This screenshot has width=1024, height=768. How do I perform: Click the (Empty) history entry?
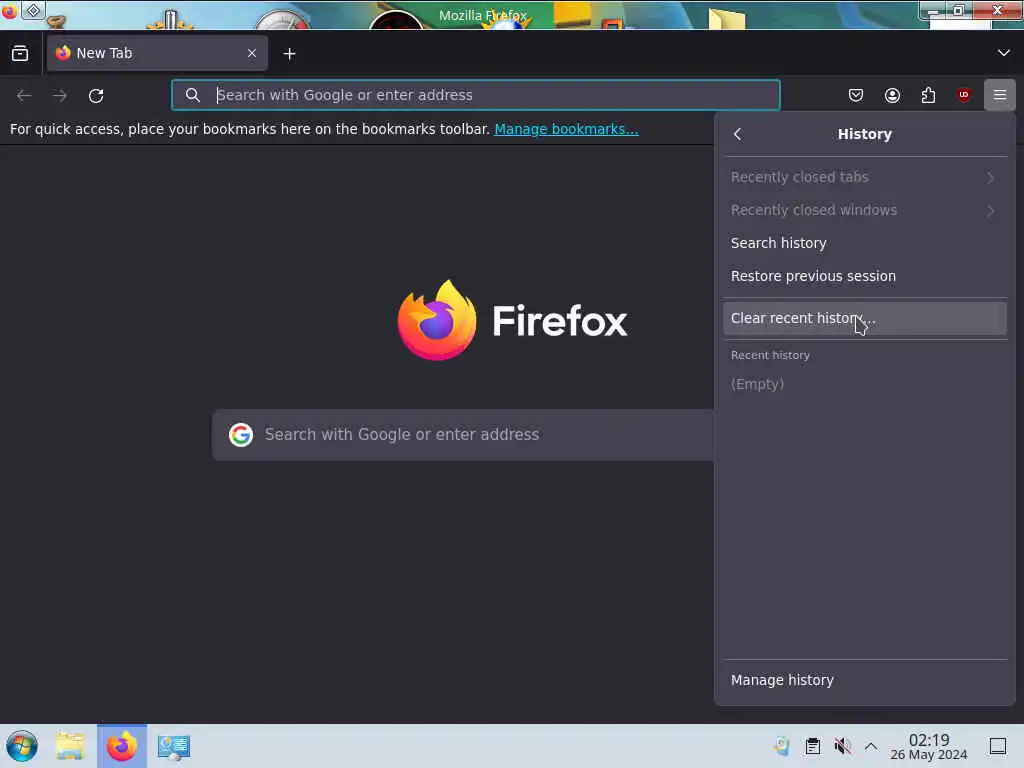pyautogui.click(x=758, y=384)
